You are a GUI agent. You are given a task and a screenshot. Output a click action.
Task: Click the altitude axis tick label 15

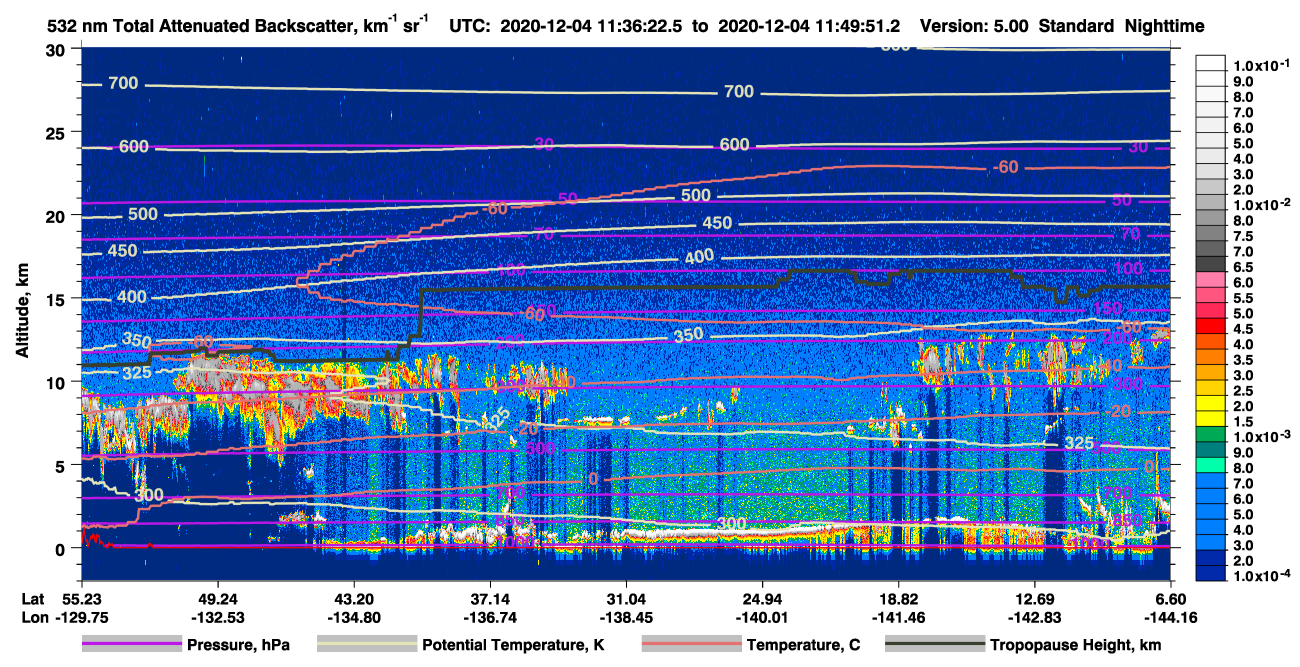tap(57, 299)
